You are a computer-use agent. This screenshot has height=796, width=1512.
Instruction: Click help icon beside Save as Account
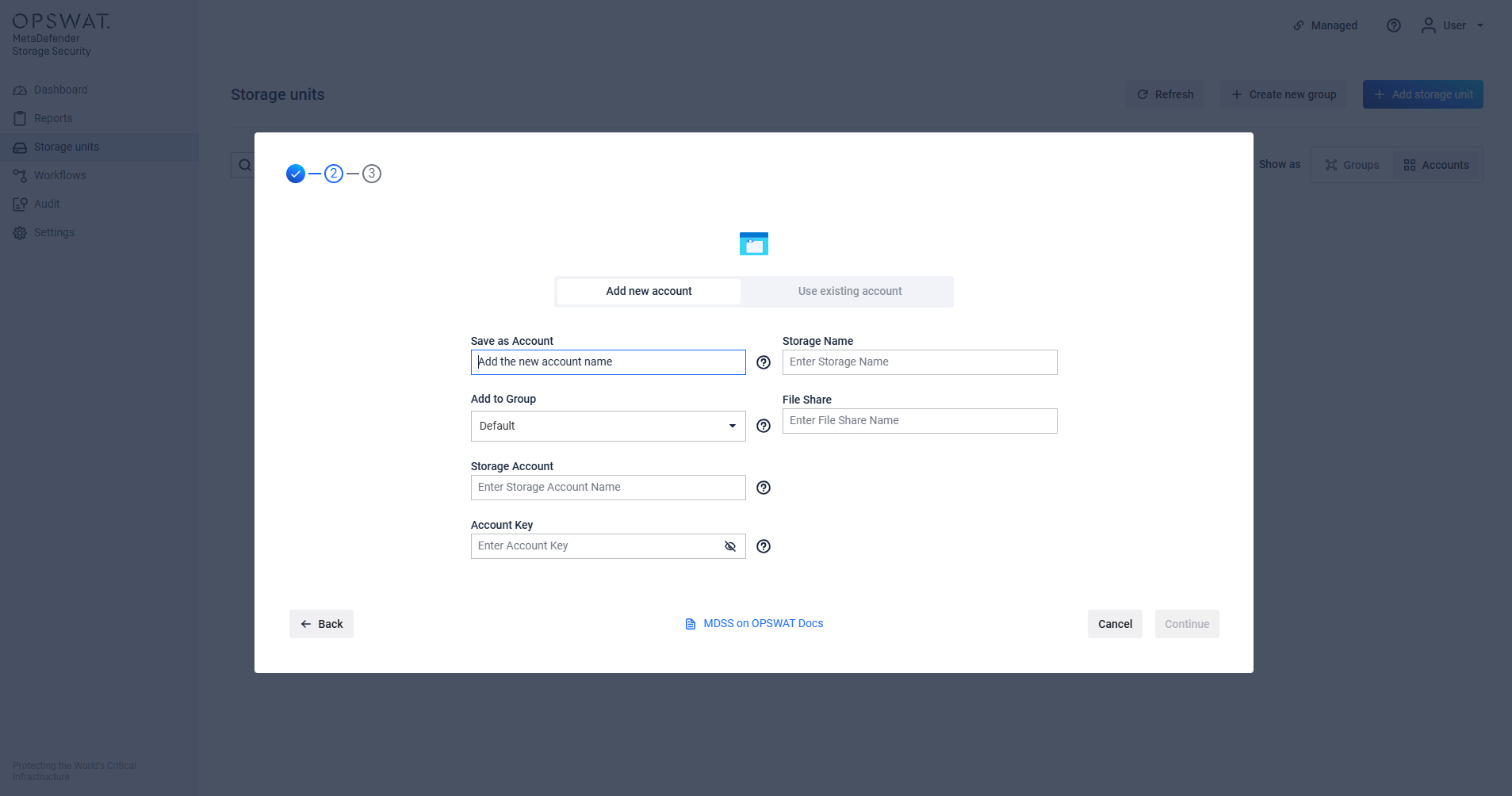point(764,362)
